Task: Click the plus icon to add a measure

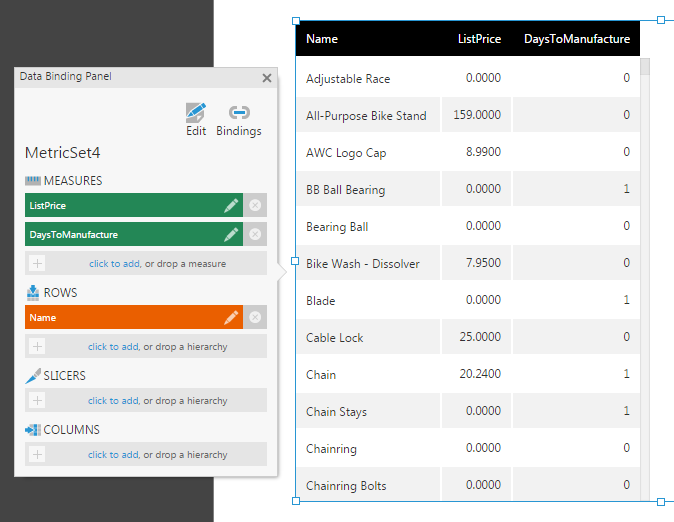Action: pyautogui.click(x=37, y=263)
